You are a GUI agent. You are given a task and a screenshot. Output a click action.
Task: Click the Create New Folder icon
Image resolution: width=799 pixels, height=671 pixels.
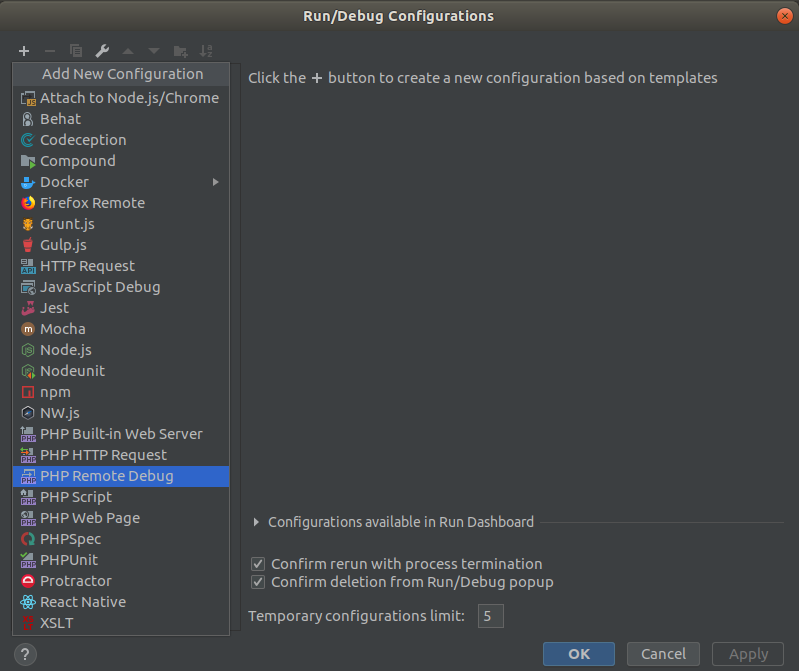pyautogui.click(x=180, y=51)
